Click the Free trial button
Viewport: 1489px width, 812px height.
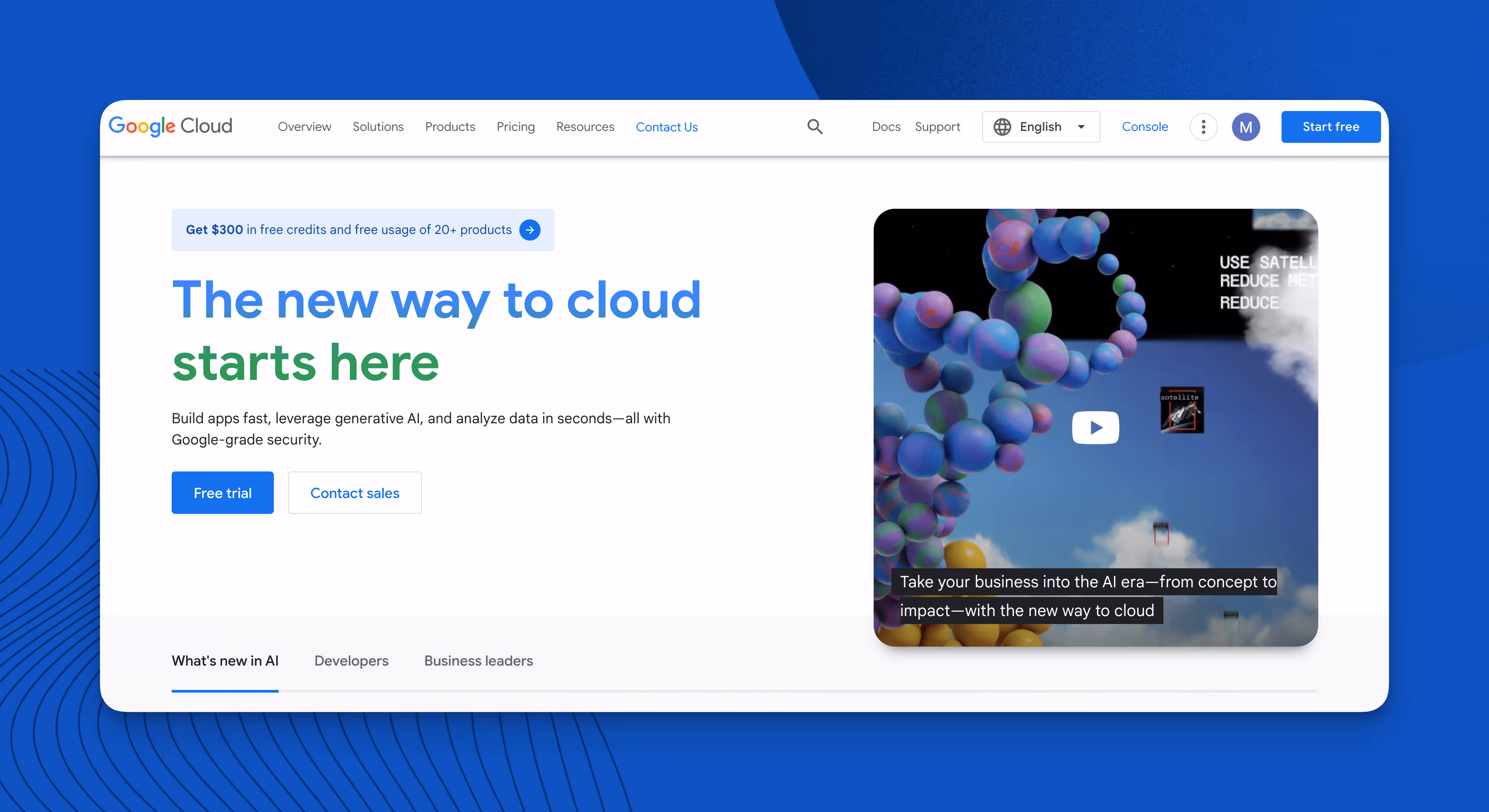pos(223,492)
